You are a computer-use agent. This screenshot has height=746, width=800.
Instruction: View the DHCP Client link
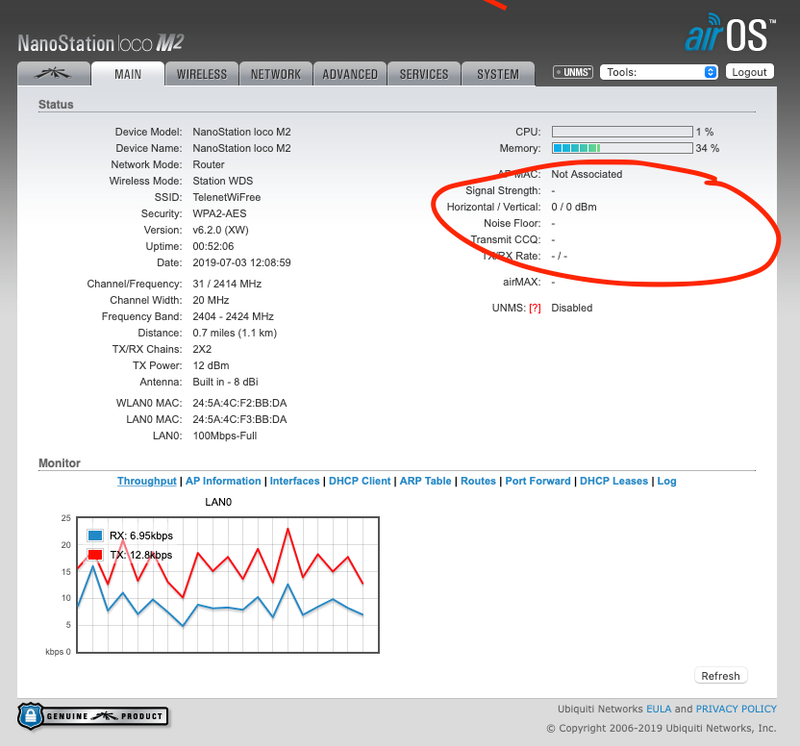(x=360, y=481)
